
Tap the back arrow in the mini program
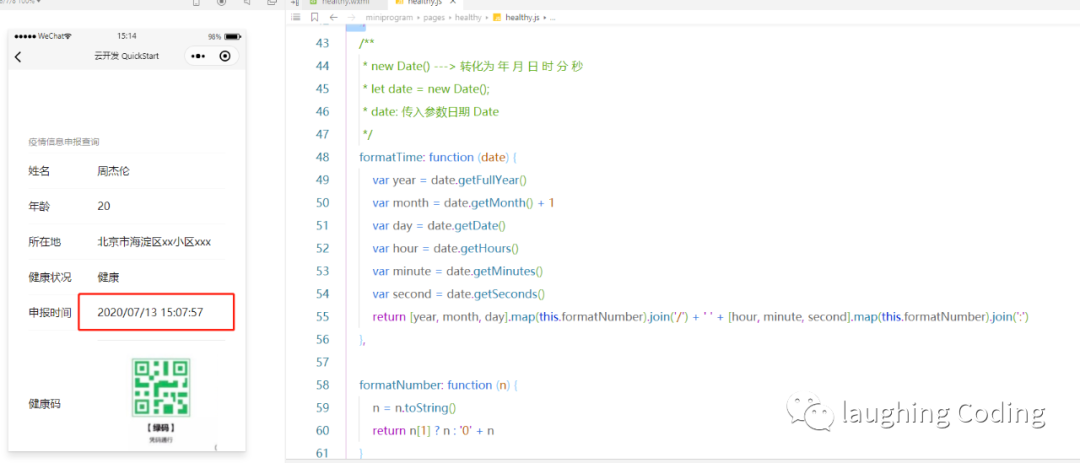pyautogui.click(x=18, y=57)
